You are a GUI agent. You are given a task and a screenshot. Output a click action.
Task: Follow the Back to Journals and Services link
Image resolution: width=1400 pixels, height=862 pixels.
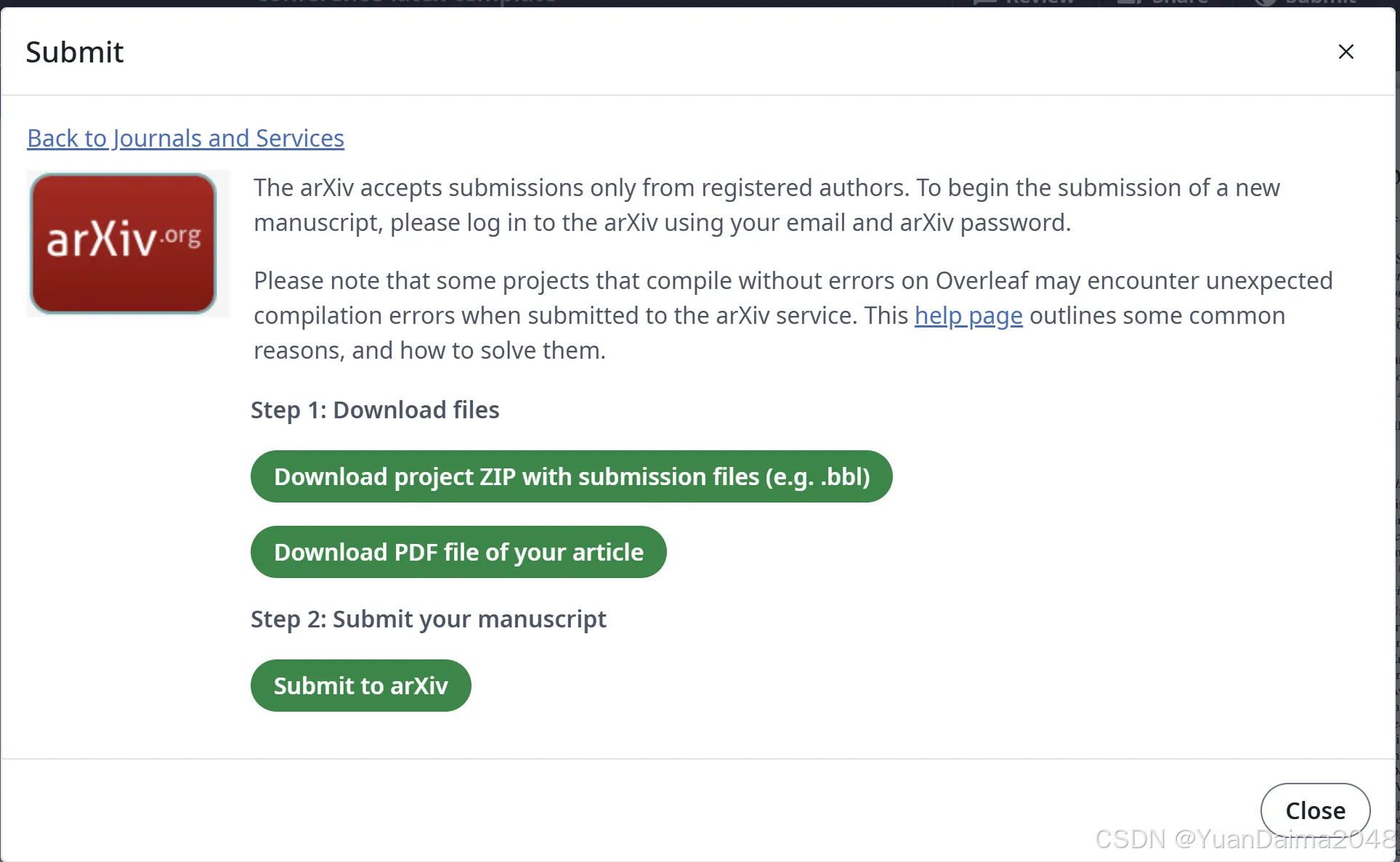click(185, 138)
